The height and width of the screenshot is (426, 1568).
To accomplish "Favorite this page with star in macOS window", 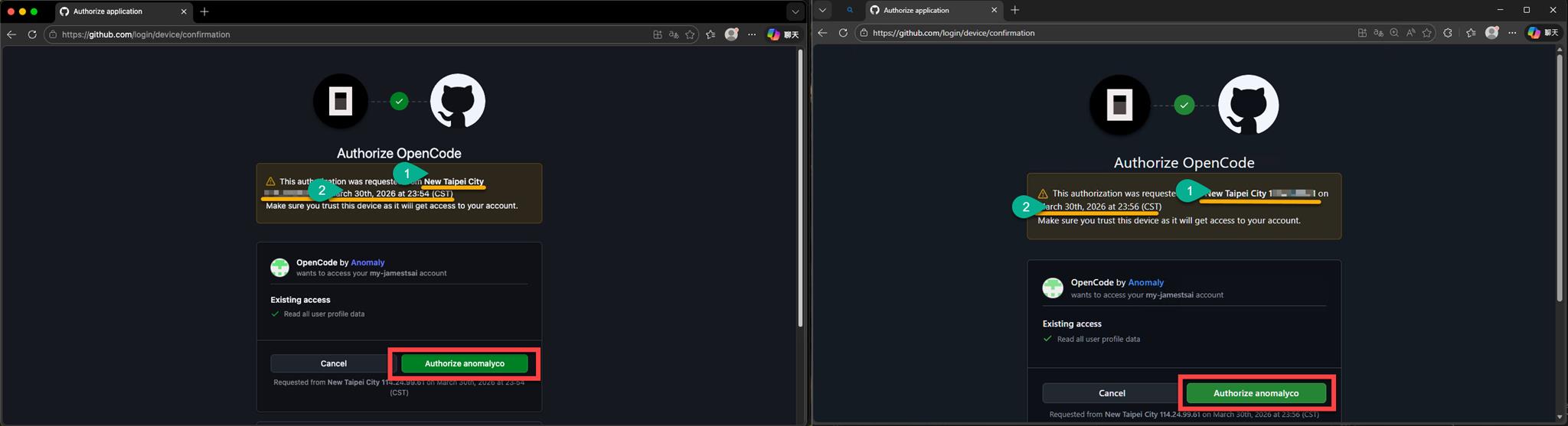I will (691, 34).
